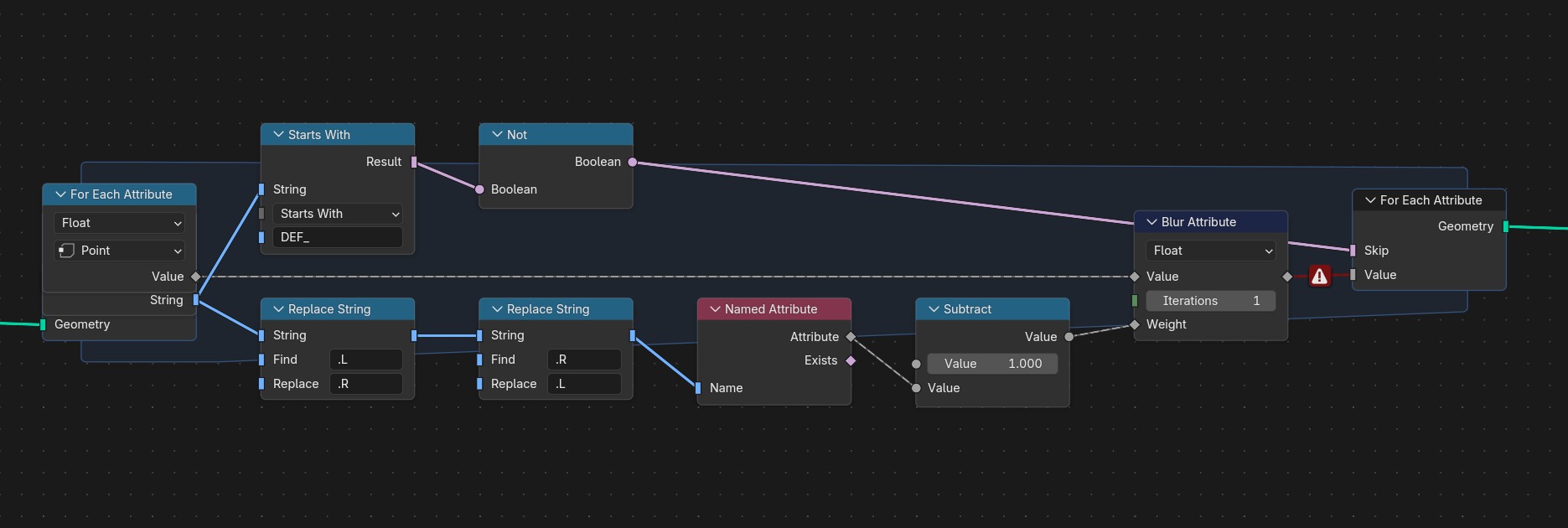Open the Starts With operation dropdown

click(338, 214)
